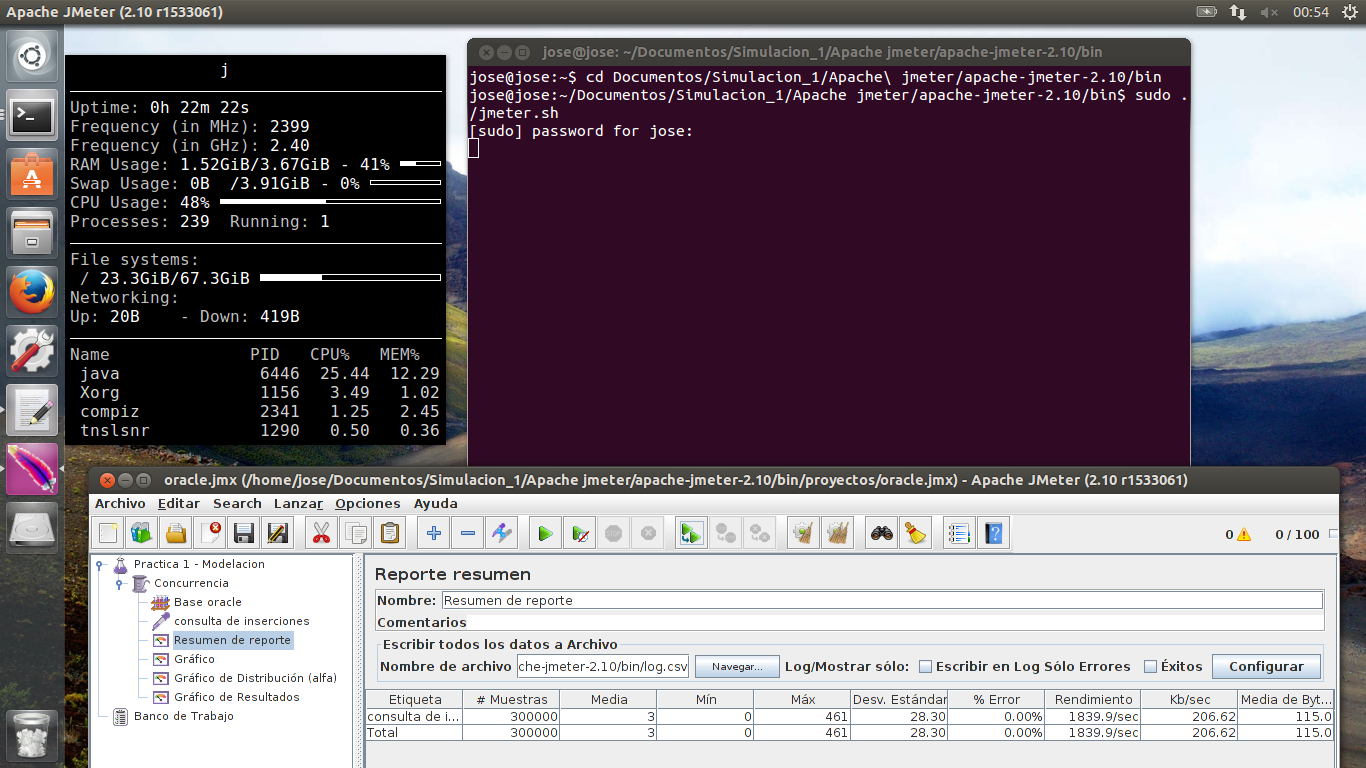Open Ubuntu Software Center launcher icon
Image resolution: width=1366 pixels, height=768 pixels.
pyautogui.click(x=33, y=175)
